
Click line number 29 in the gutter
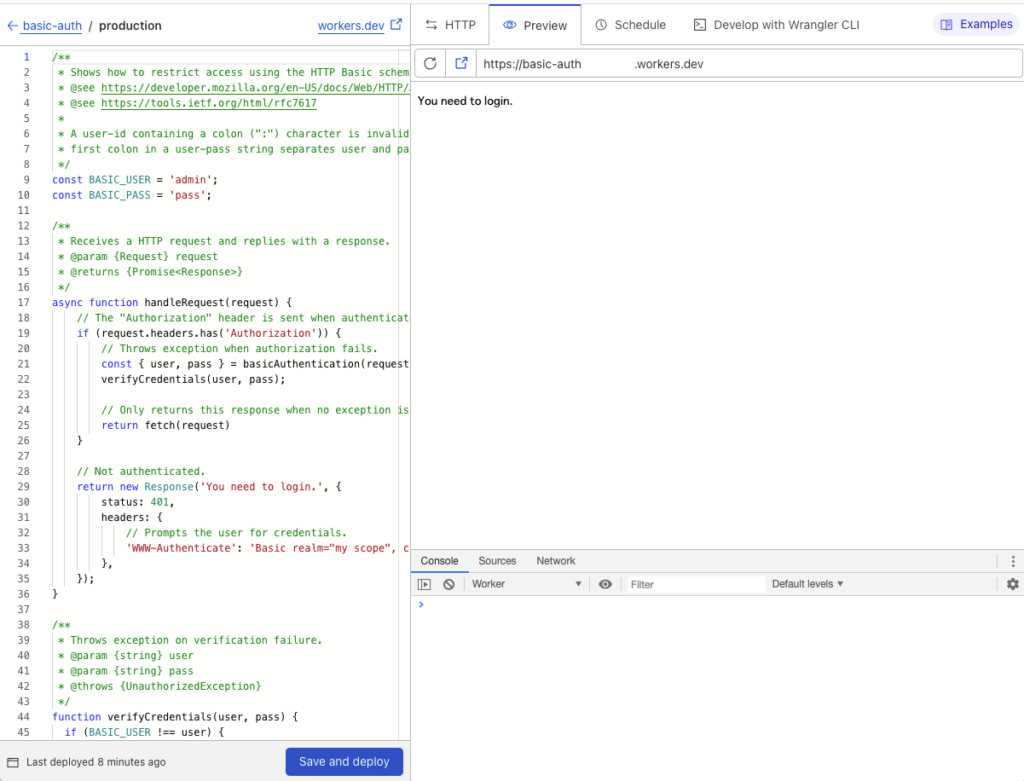pos(24,486)
